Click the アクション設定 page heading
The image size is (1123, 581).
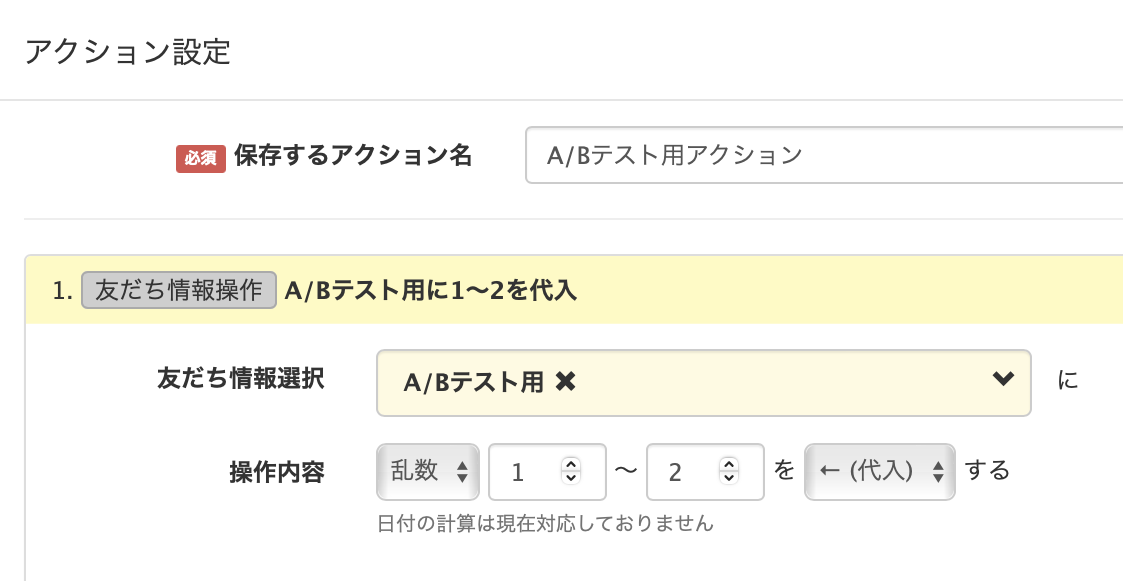click(x=127, y=52)
